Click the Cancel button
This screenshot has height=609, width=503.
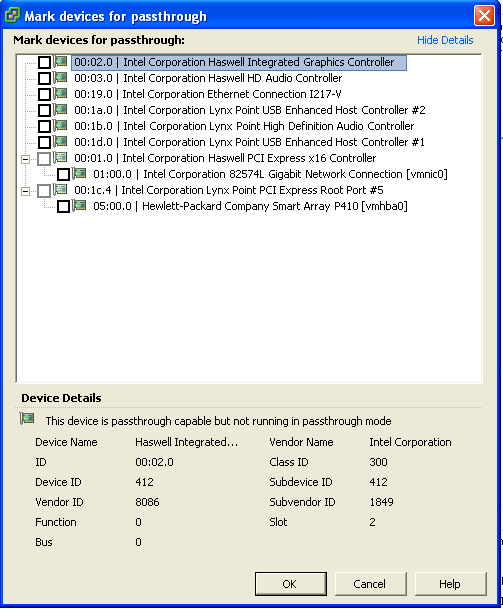point(371,584)
